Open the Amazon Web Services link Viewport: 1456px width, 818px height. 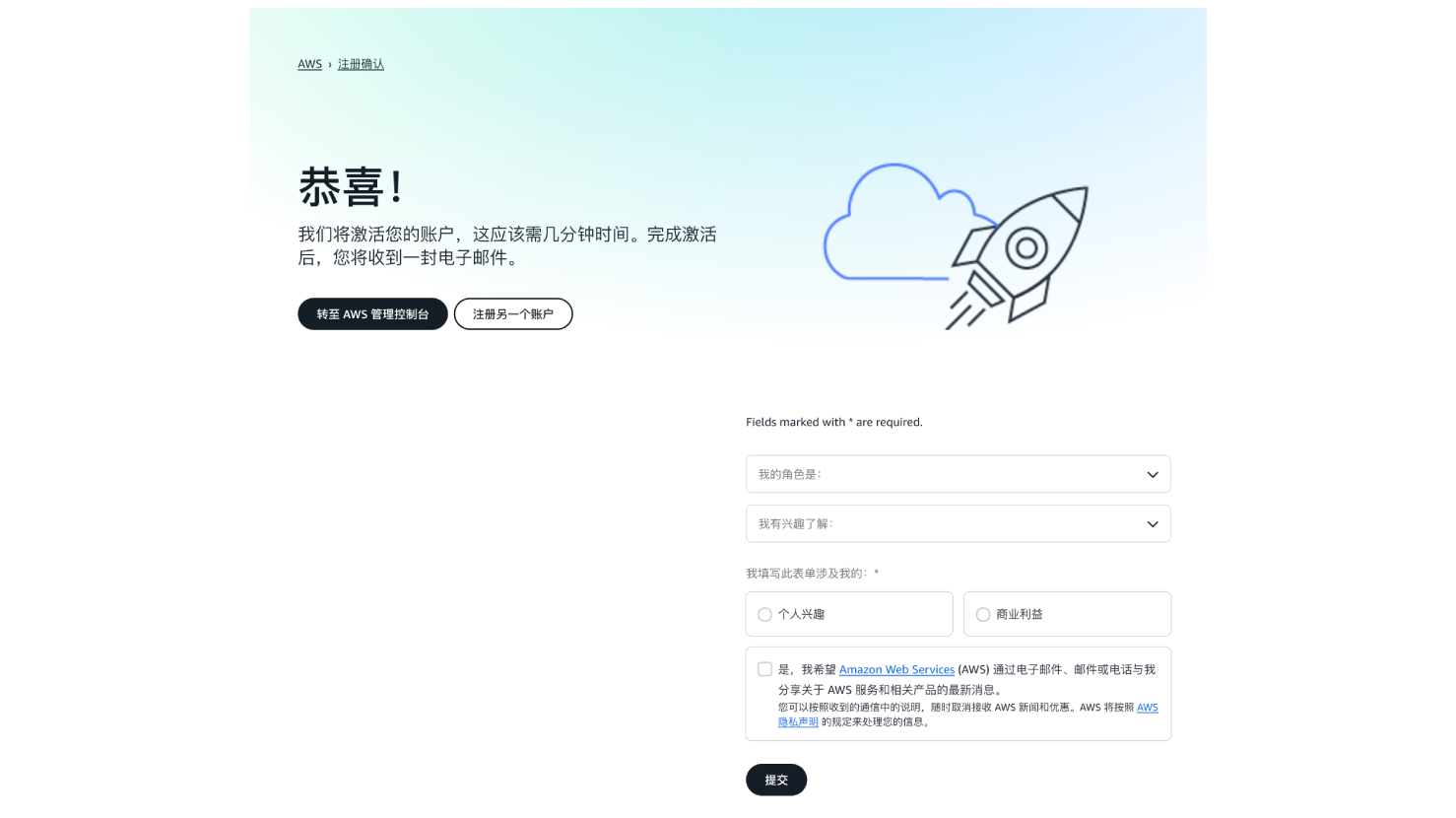(896, 669)
